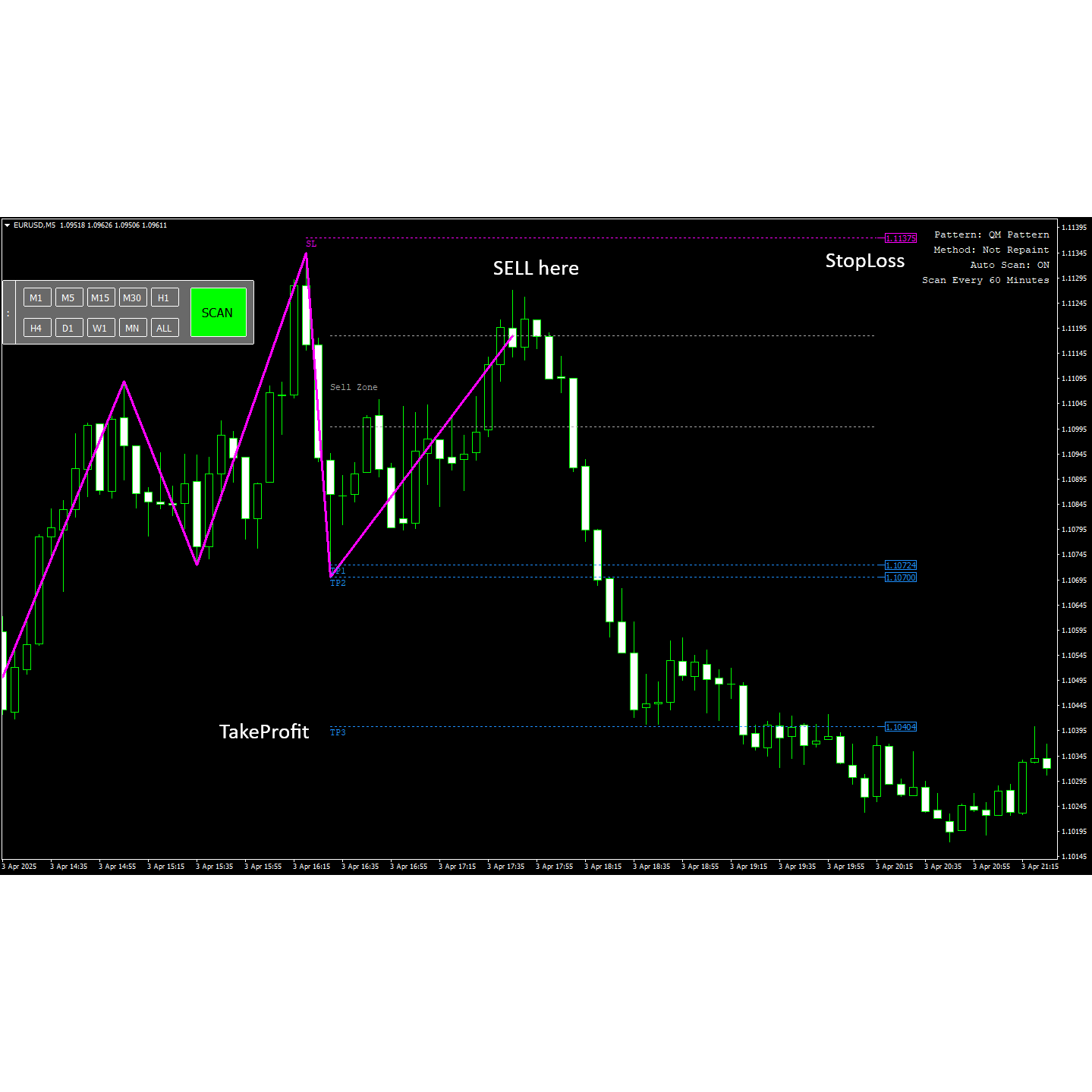Click the 1.10795 price axis value

pyautogui.click(x=1074, y=530)
